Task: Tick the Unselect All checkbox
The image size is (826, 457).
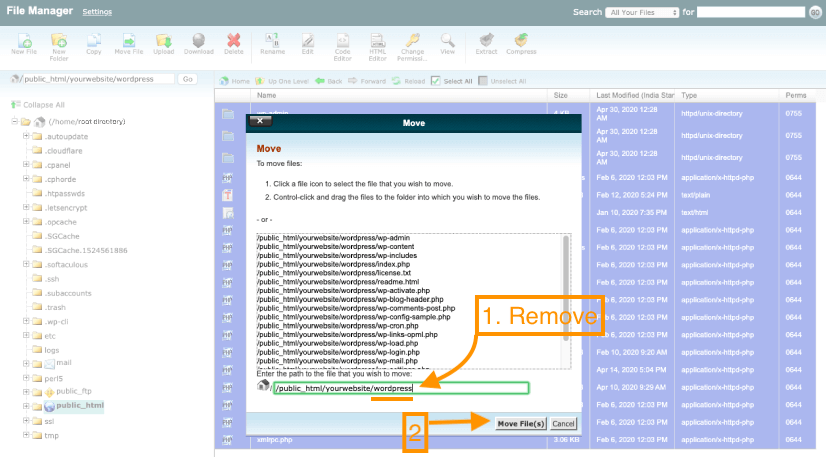Action: coord(483,81)
